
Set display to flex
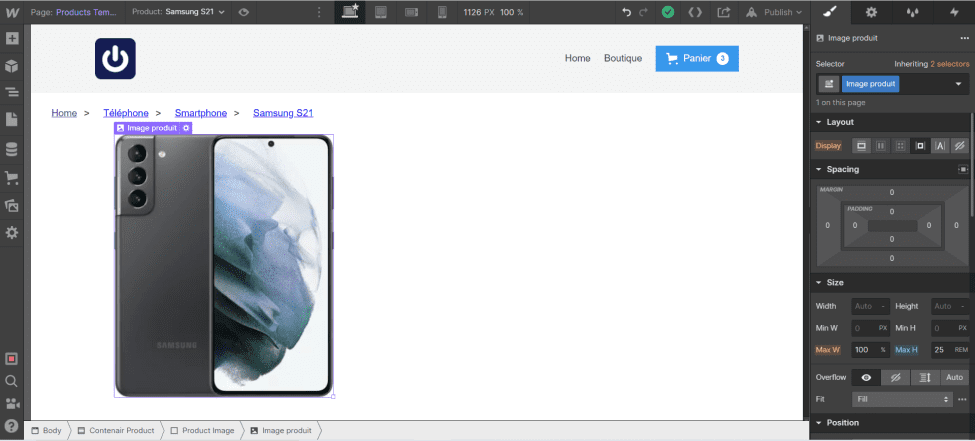click(x=880, y=146)
